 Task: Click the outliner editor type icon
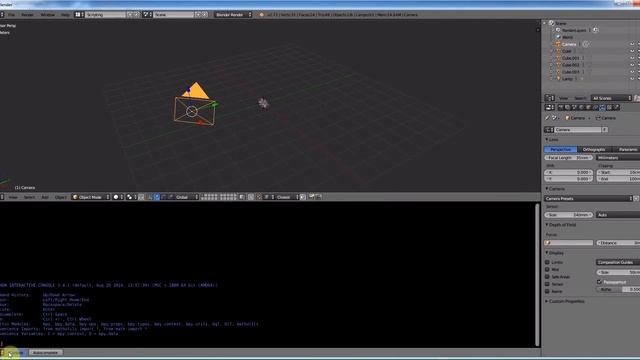coord(550,98)
